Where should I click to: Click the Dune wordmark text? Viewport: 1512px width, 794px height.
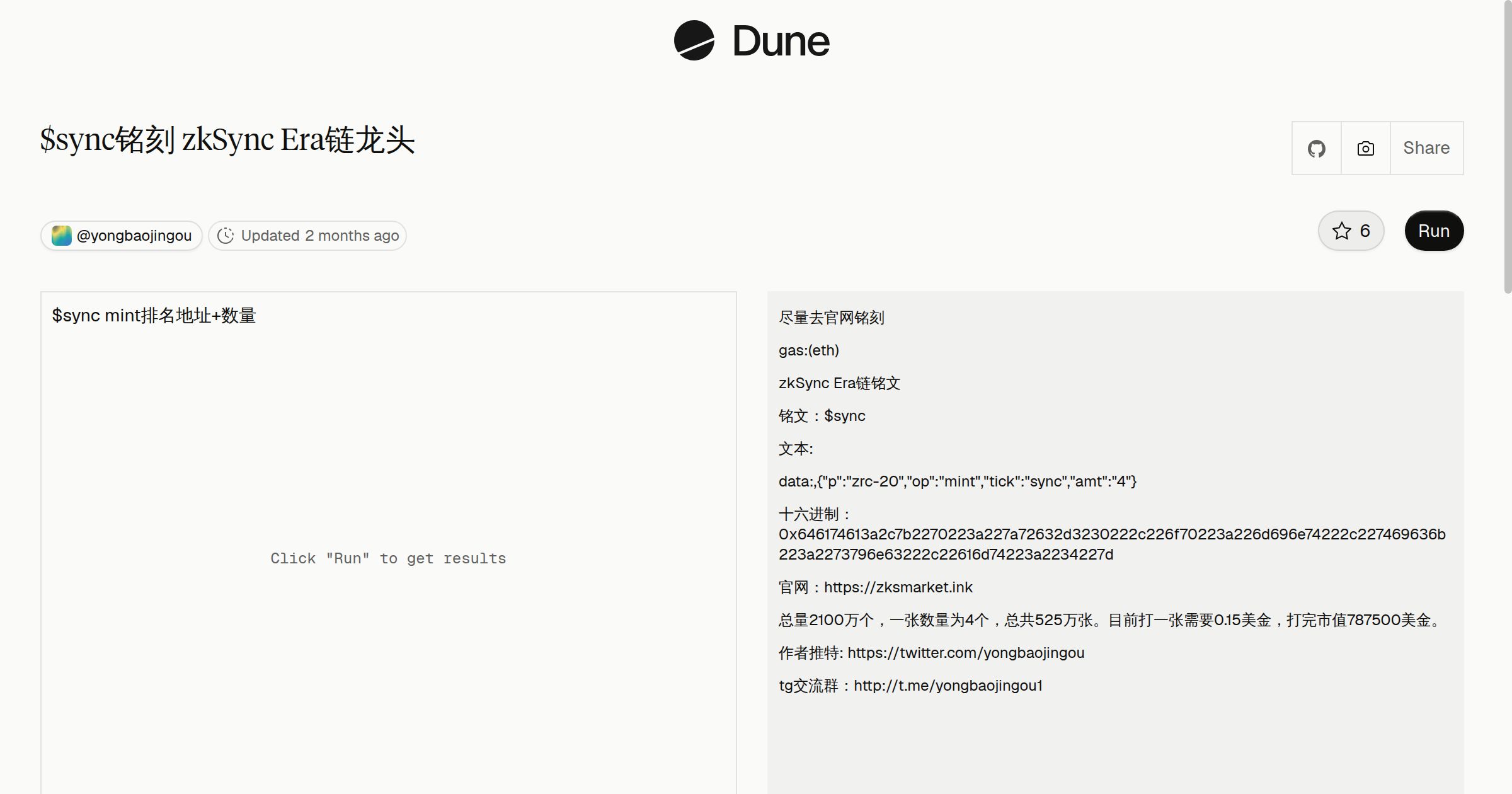tap(781, 41)
